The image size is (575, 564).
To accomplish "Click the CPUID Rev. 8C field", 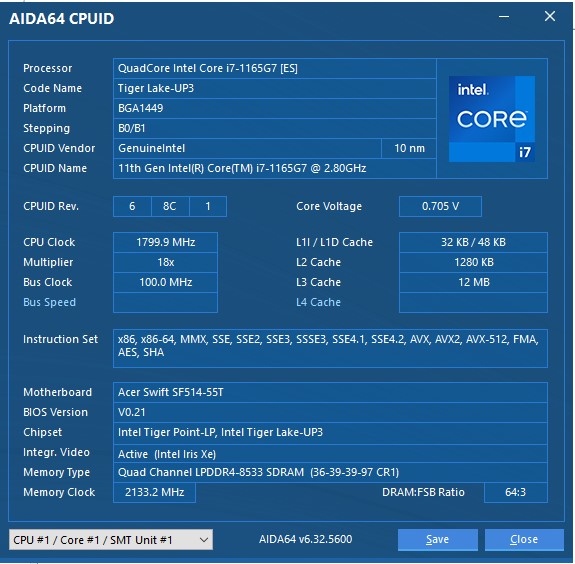I will coord(170,206).
